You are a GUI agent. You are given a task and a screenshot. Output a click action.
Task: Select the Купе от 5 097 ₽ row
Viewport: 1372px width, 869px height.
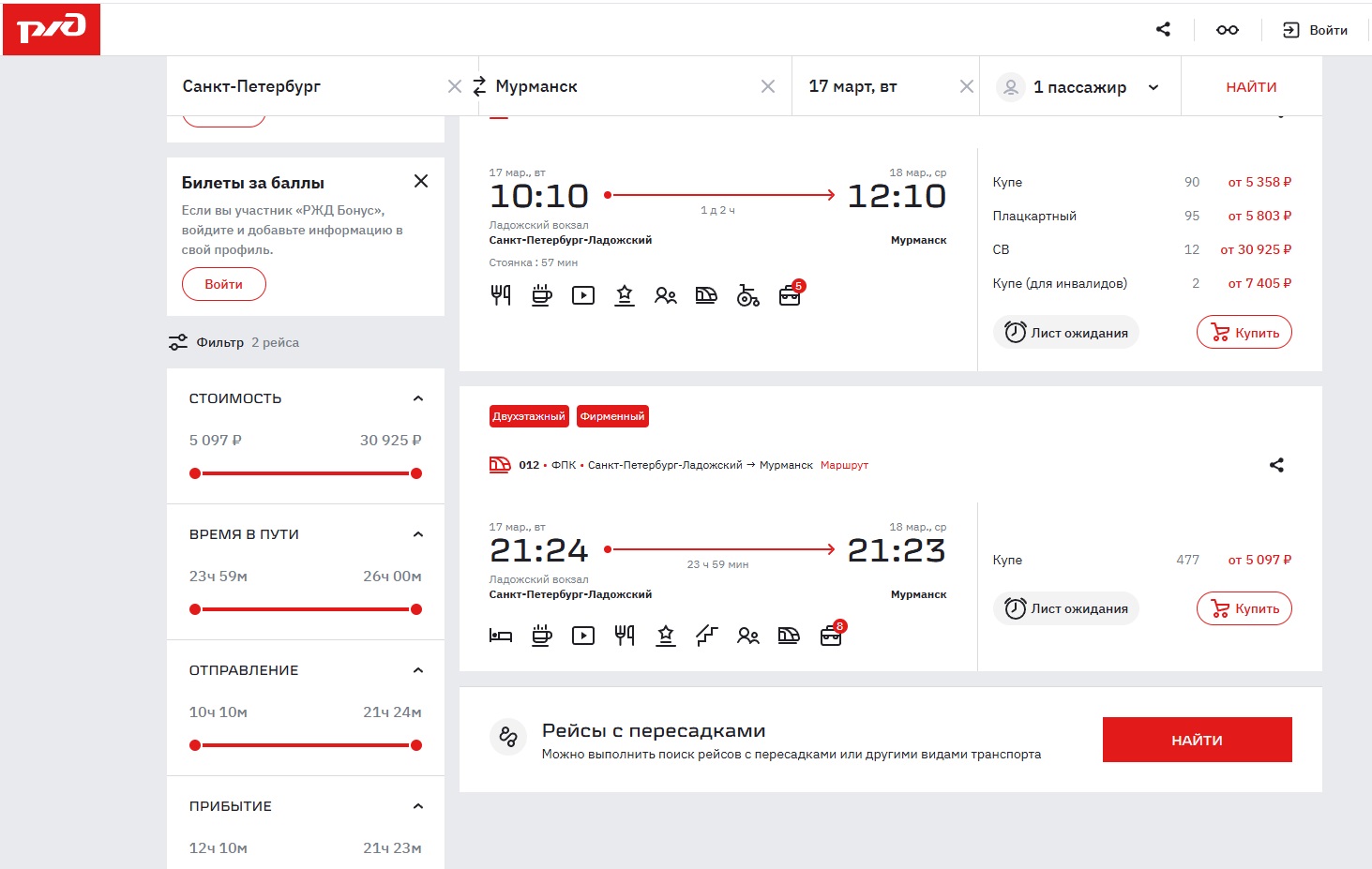pyautogui.click(x=1142, y=560)
